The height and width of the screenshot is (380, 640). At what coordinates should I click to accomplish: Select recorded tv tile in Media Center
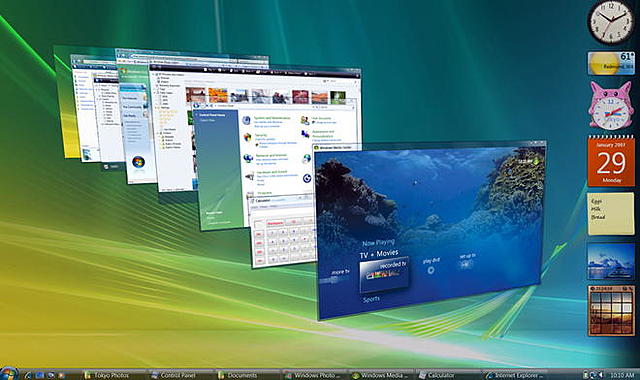pos(384,275)
